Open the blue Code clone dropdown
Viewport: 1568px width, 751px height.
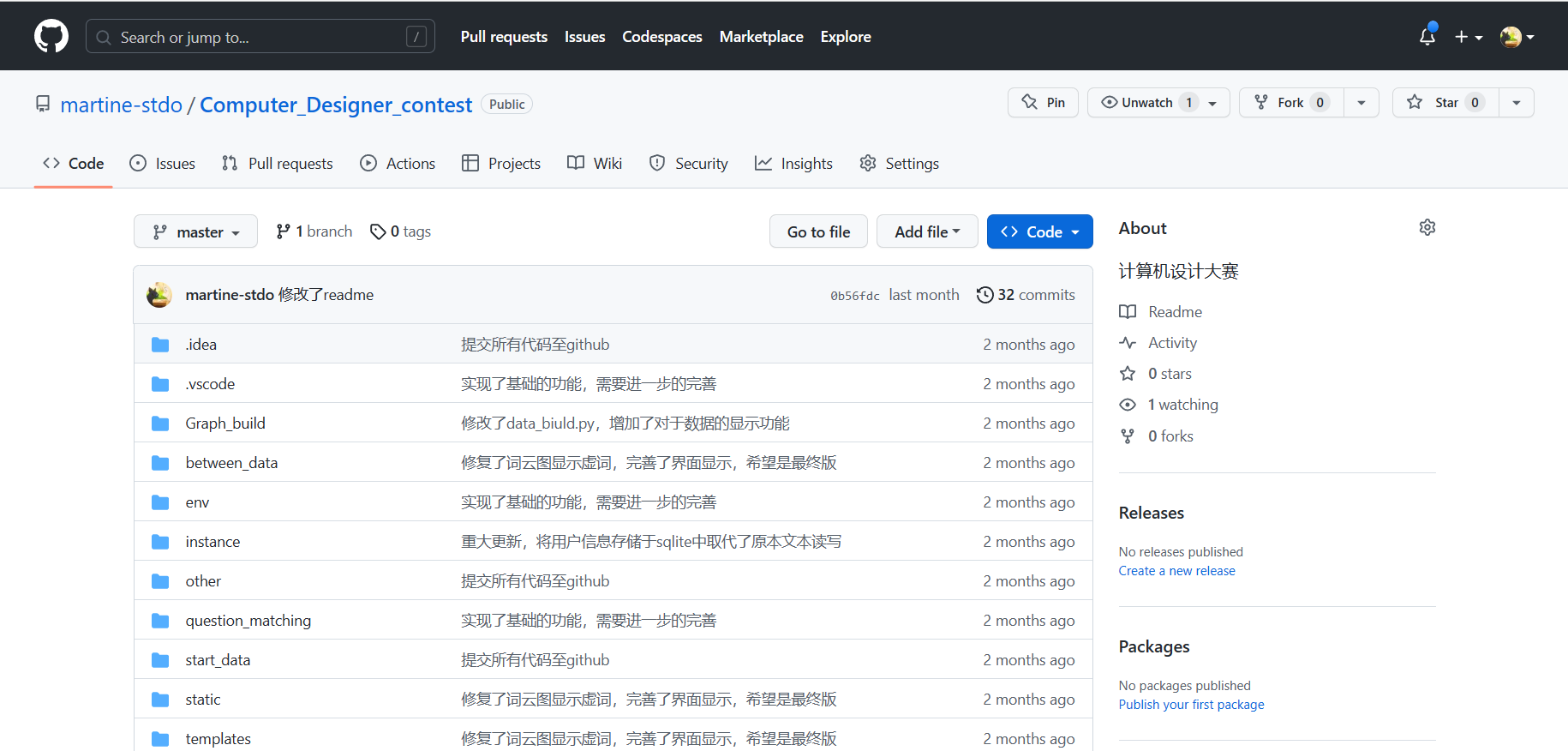click(x=1039, y=231)
